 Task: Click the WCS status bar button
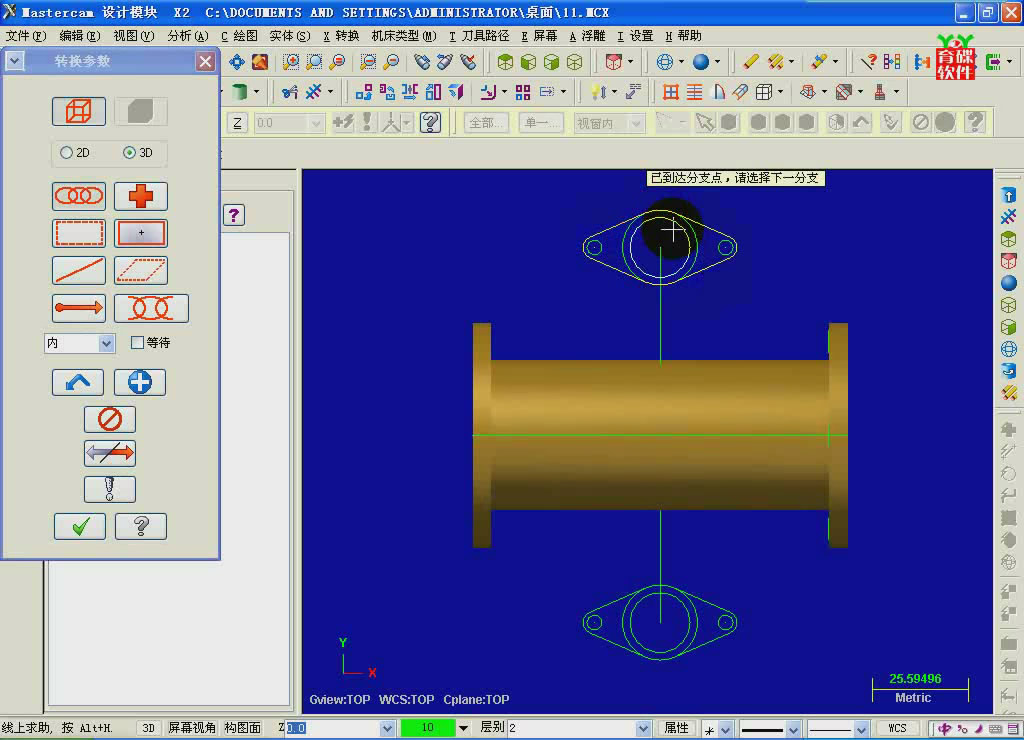coord(897,728)
